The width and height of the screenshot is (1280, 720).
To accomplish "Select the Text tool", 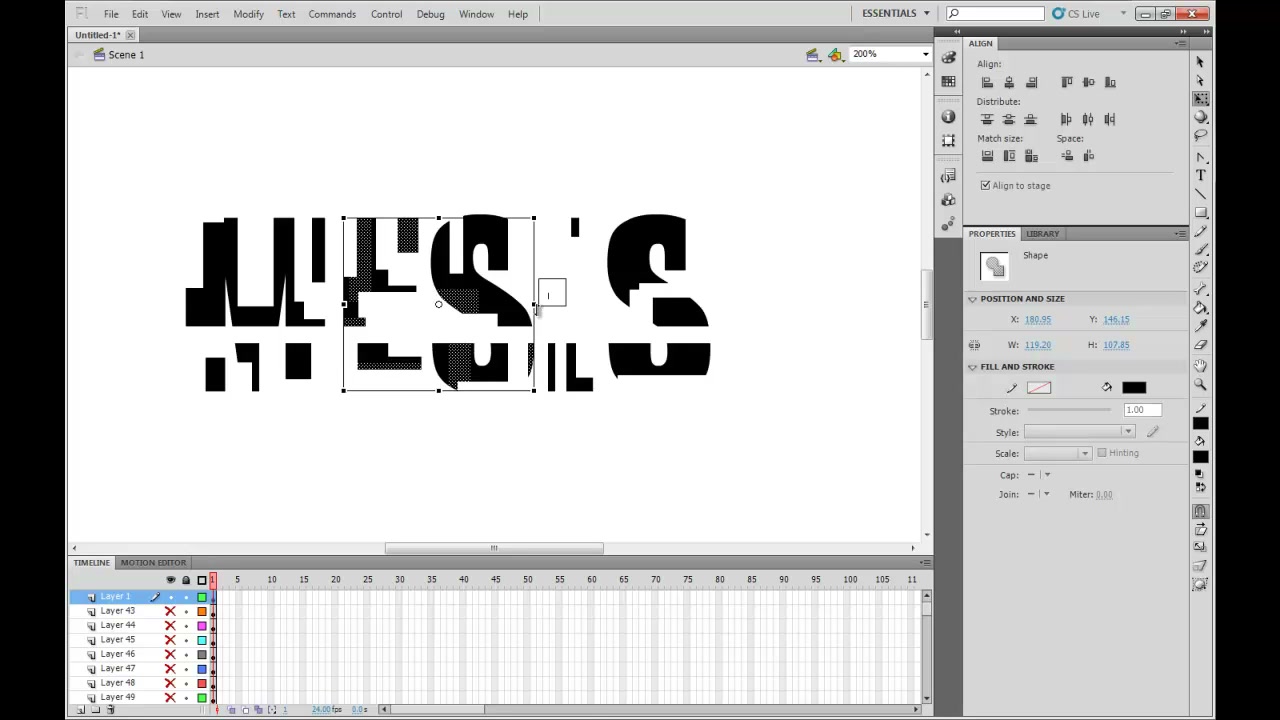I will click(1200, 175).
